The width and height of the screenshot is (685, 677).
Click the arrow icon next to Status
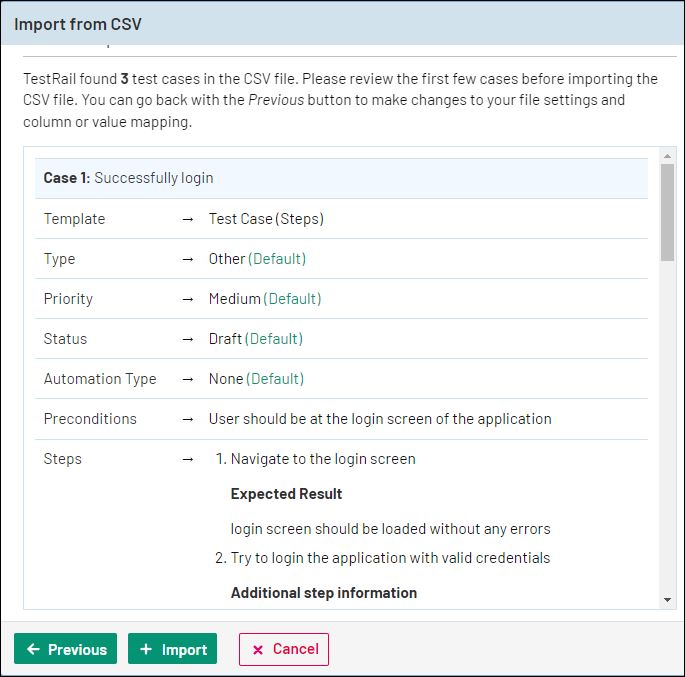click(188, 339)
